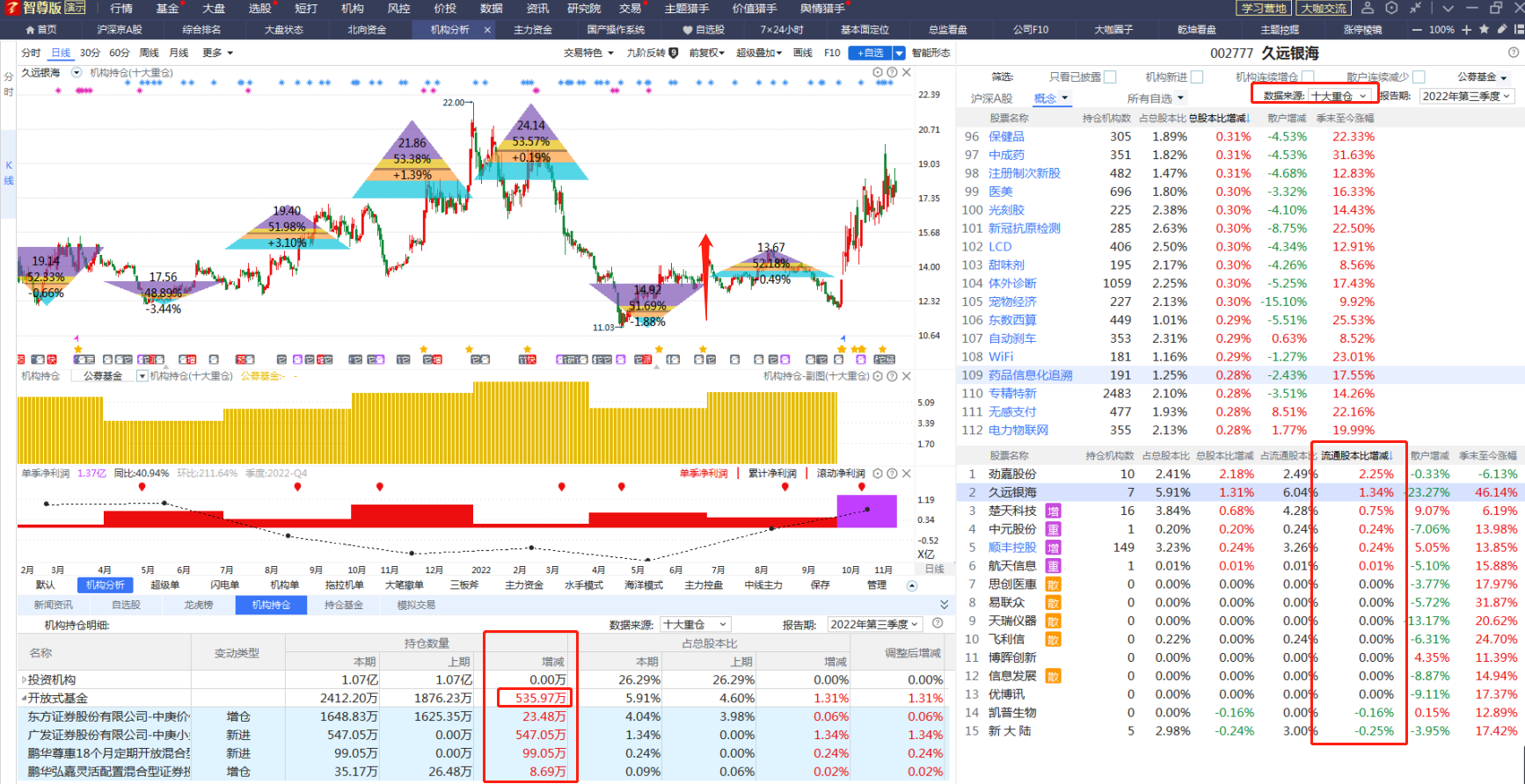Switch profit chart to 累计净利润
The height and width of the screenshot is (784, 1525).
click(772, 474)
